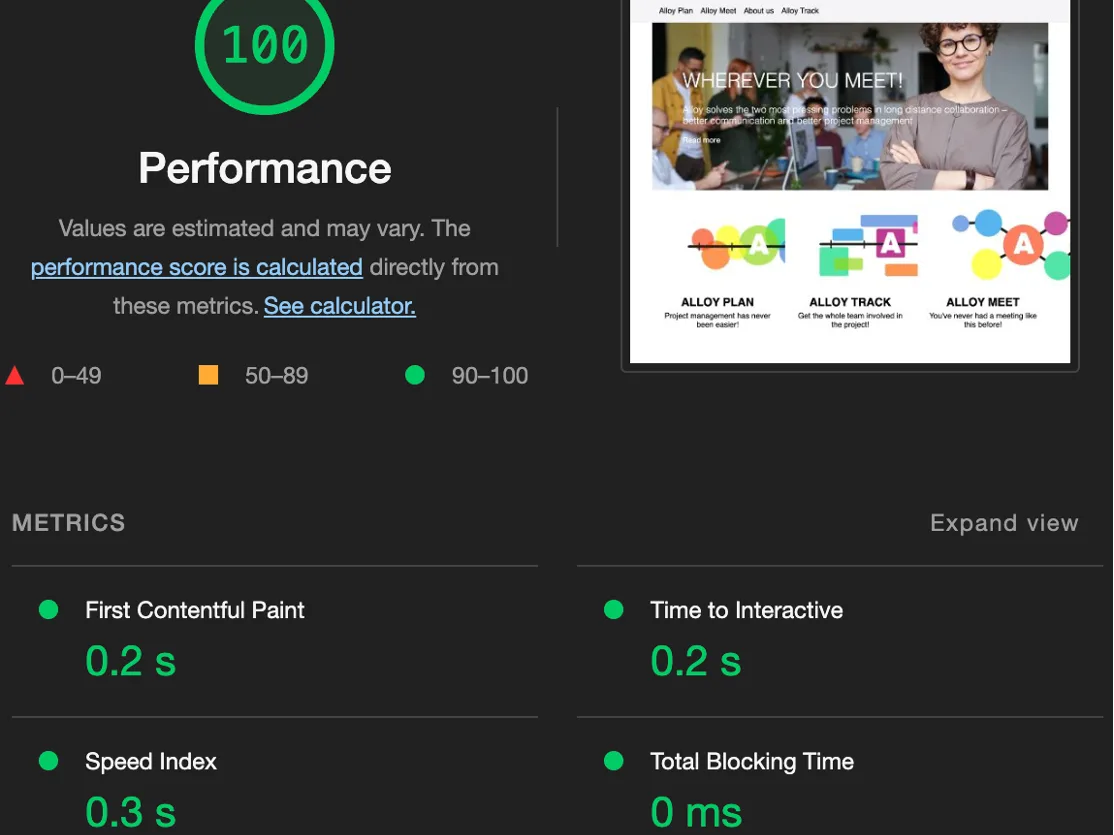The width and height of the screenshot is (1114, 835).
Task: Click the Alloy Plan nav item in the screenshot
Action: pyautogui.click(x=676, y=11)
